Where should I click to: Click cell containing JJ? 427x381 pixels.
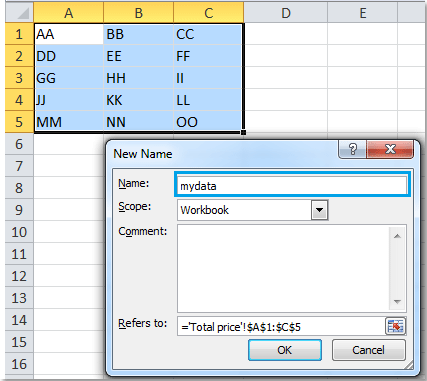[x=69, y=100]
